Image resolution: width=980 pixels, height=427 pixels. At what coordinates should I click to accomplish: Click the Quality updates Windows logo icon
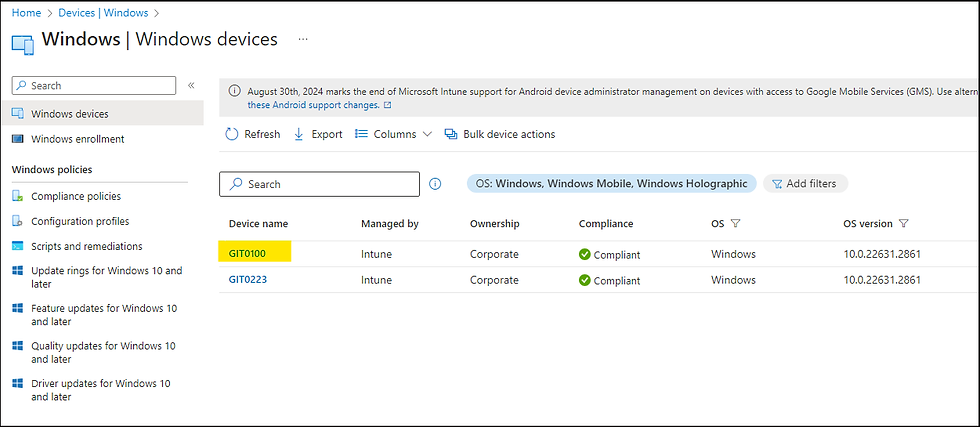(x=18, y=346)
